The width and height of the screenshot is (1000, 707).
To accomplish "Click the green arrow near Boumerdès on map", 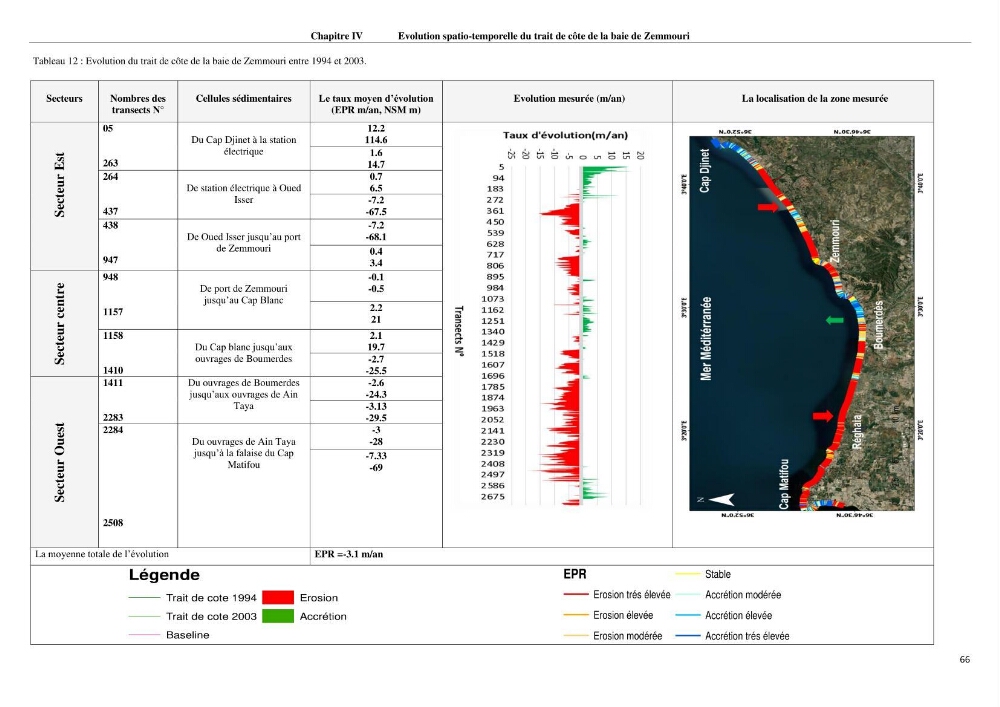I will point(834,320).
